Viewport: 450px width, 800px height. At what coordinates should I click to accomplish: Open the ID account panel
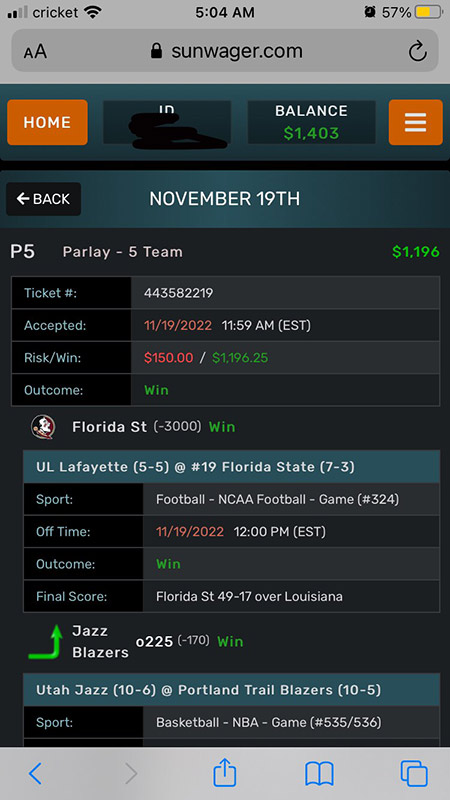(167, 122)
